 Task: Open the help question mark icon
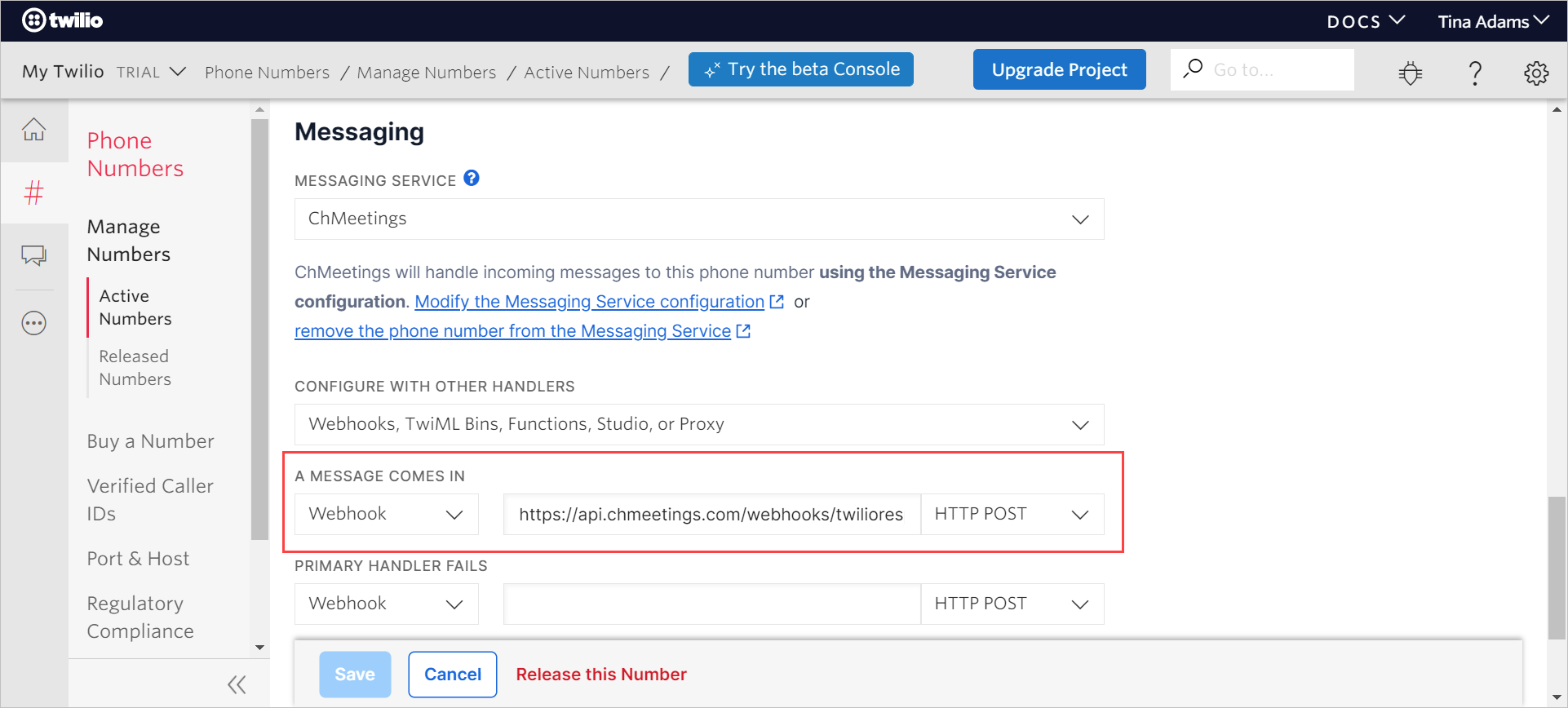pos(1475,73)
